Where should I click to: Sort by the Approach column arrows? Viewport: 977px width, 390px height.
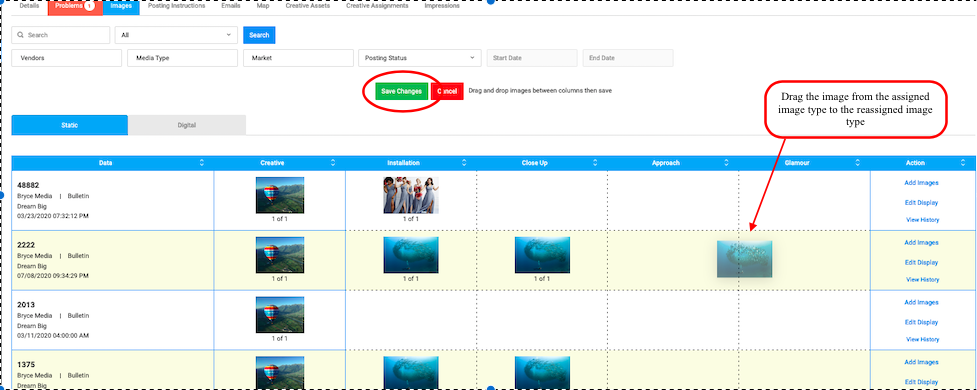pos(727,163)
